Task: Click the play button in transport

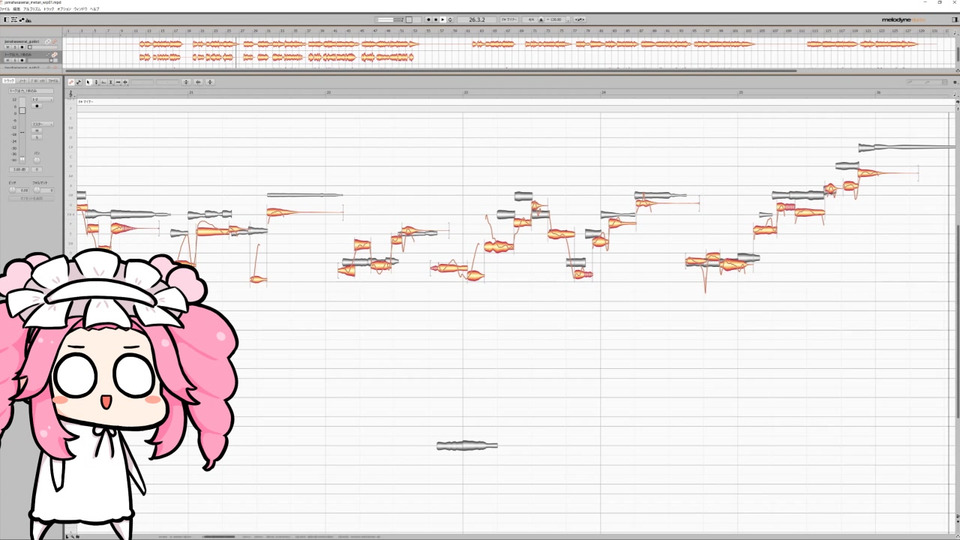Action: coord(443,20)
